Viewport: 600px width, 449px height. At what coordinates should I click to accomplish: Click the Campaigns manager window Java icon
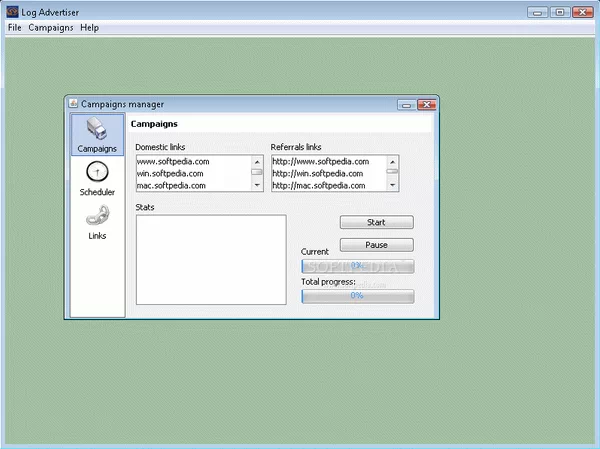73,103
